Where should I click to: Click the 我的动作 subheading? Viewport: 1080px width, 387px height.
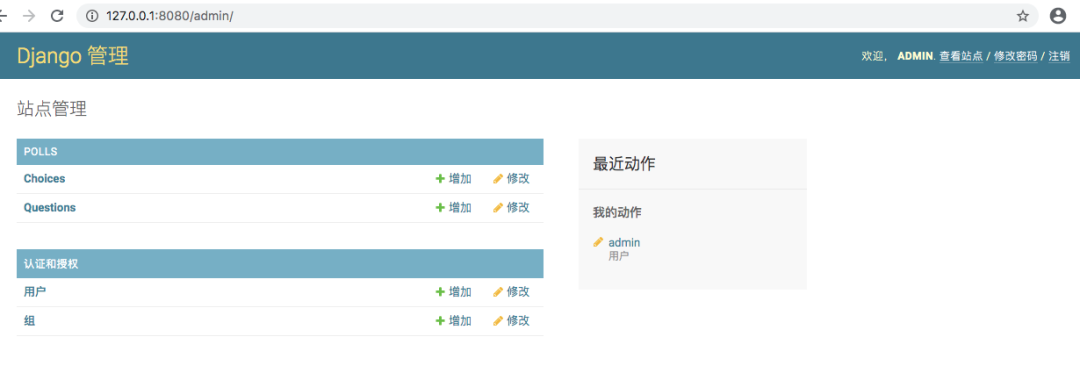617,213
